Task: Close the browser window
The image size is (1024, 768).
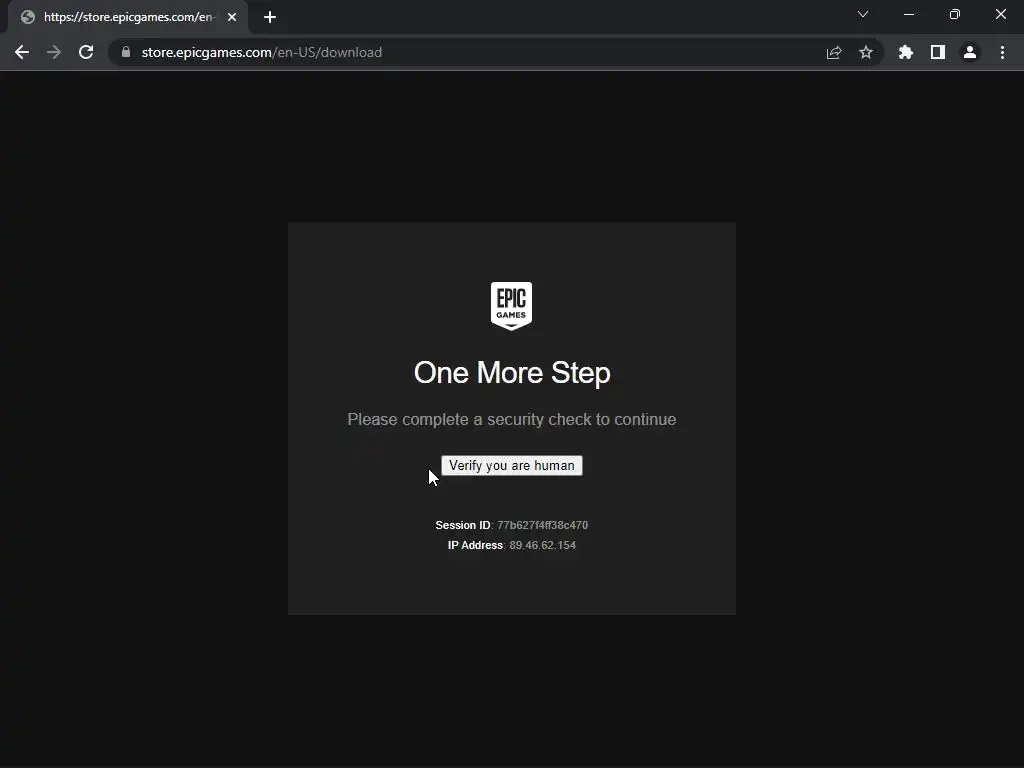Action: tap(1000, 14)
